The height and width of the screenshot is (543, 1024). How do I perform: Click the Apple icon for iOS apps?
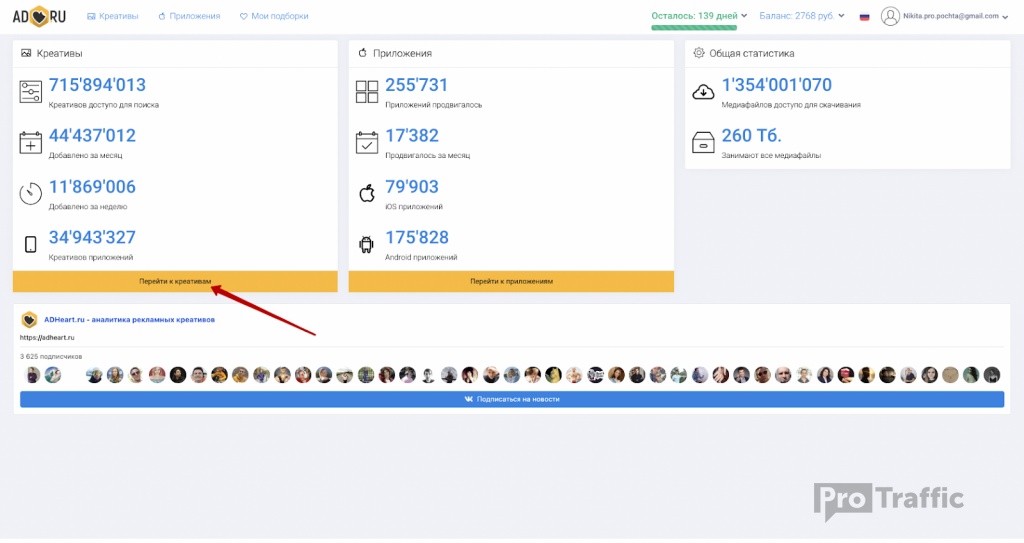367,193
